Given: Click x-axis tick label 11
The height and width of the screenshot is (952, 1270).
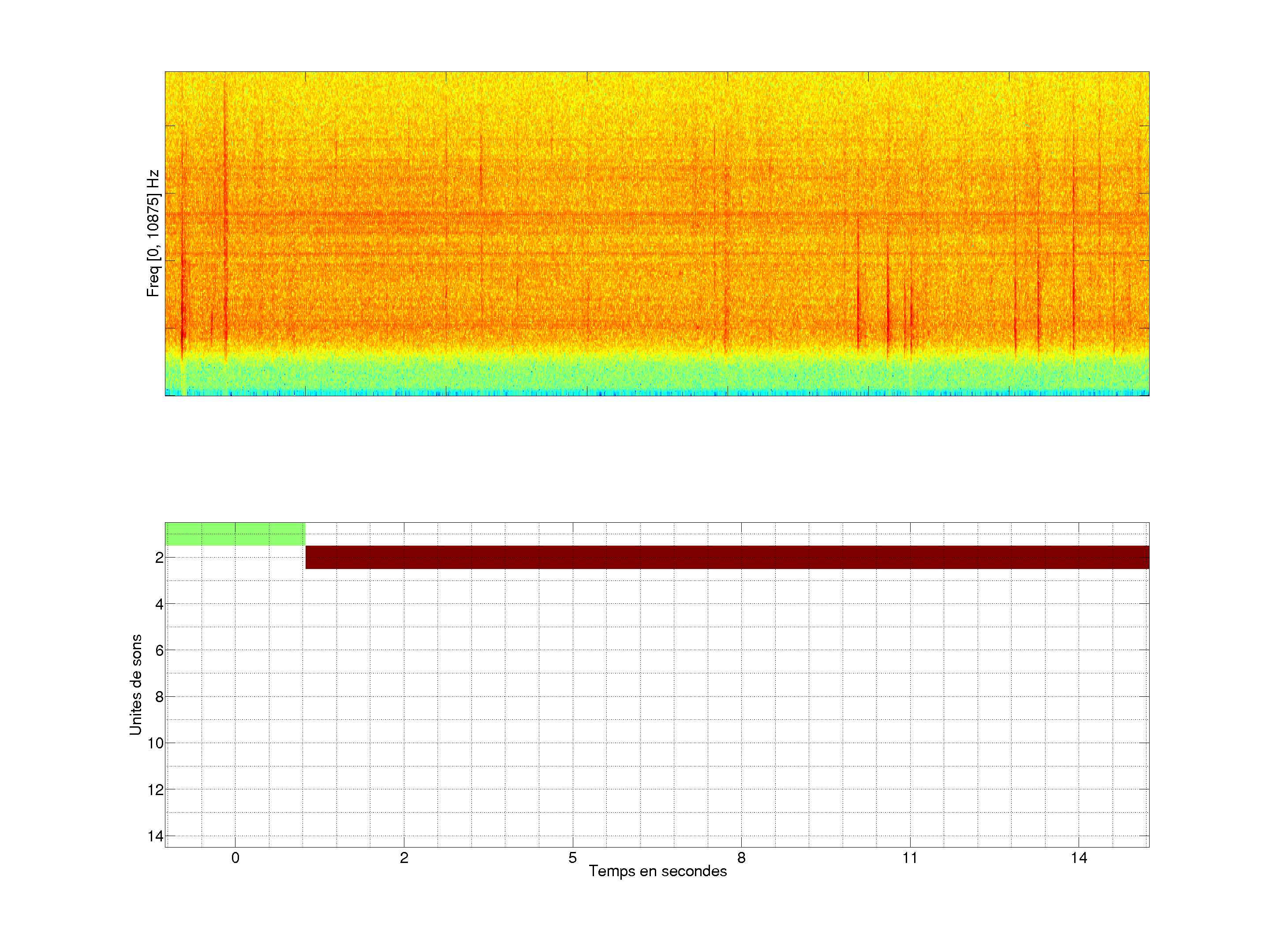Looking at the screenshot, I should click(x=910, y=858).
